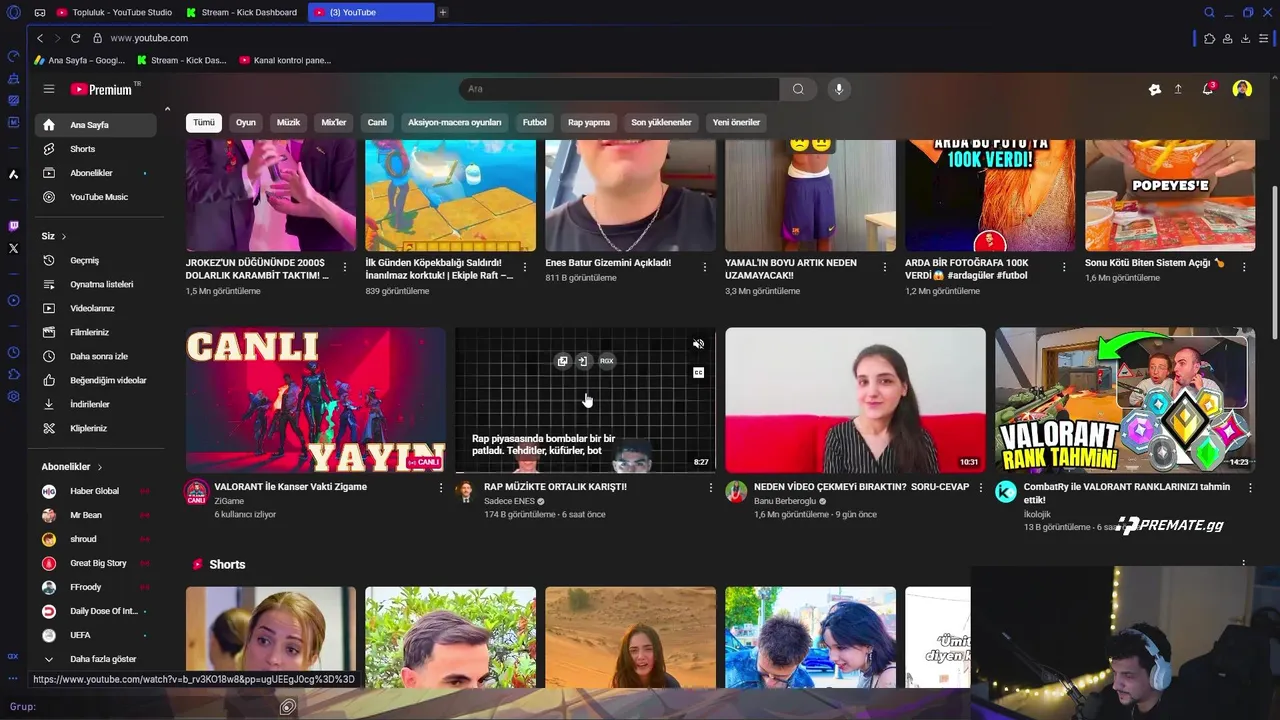The width and height of the screenshot is (1280, 720).
Task: Open YouTube Music in the sidebar
Action: tap(96, 197)
